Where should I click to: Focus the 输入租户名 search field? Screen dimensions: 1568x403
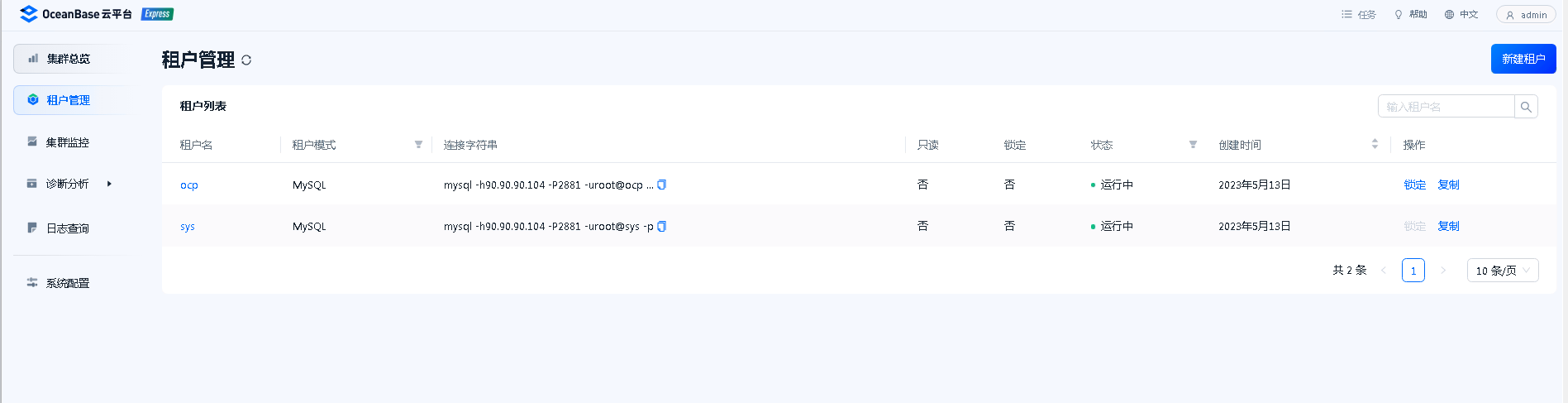point(1445,107)
